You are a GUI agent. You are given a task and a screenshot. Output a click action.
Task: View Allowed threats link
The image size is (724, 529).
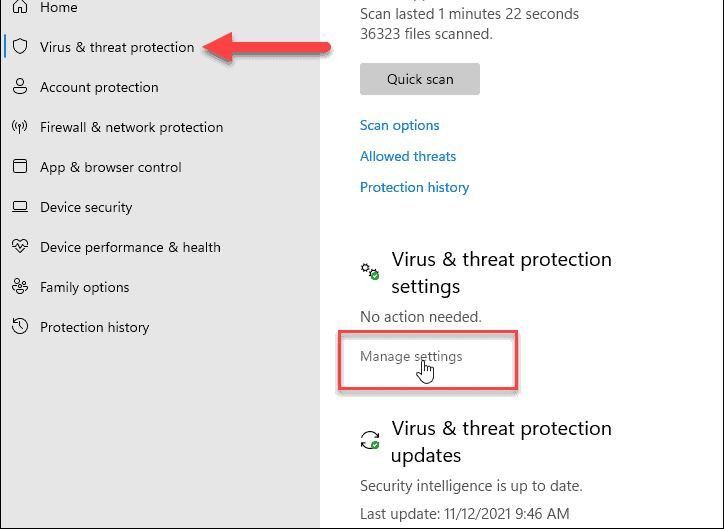tap(408, 156)
